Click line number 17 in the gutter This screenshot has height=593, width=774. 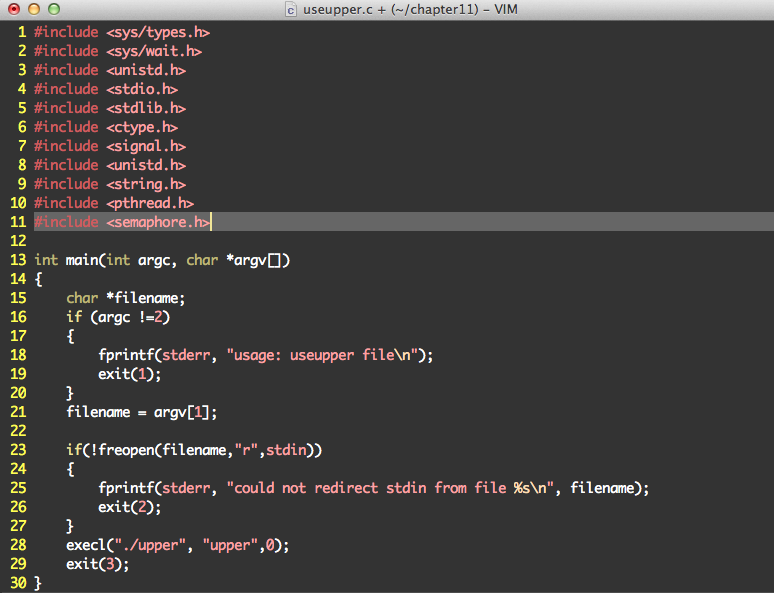(18, 336)
